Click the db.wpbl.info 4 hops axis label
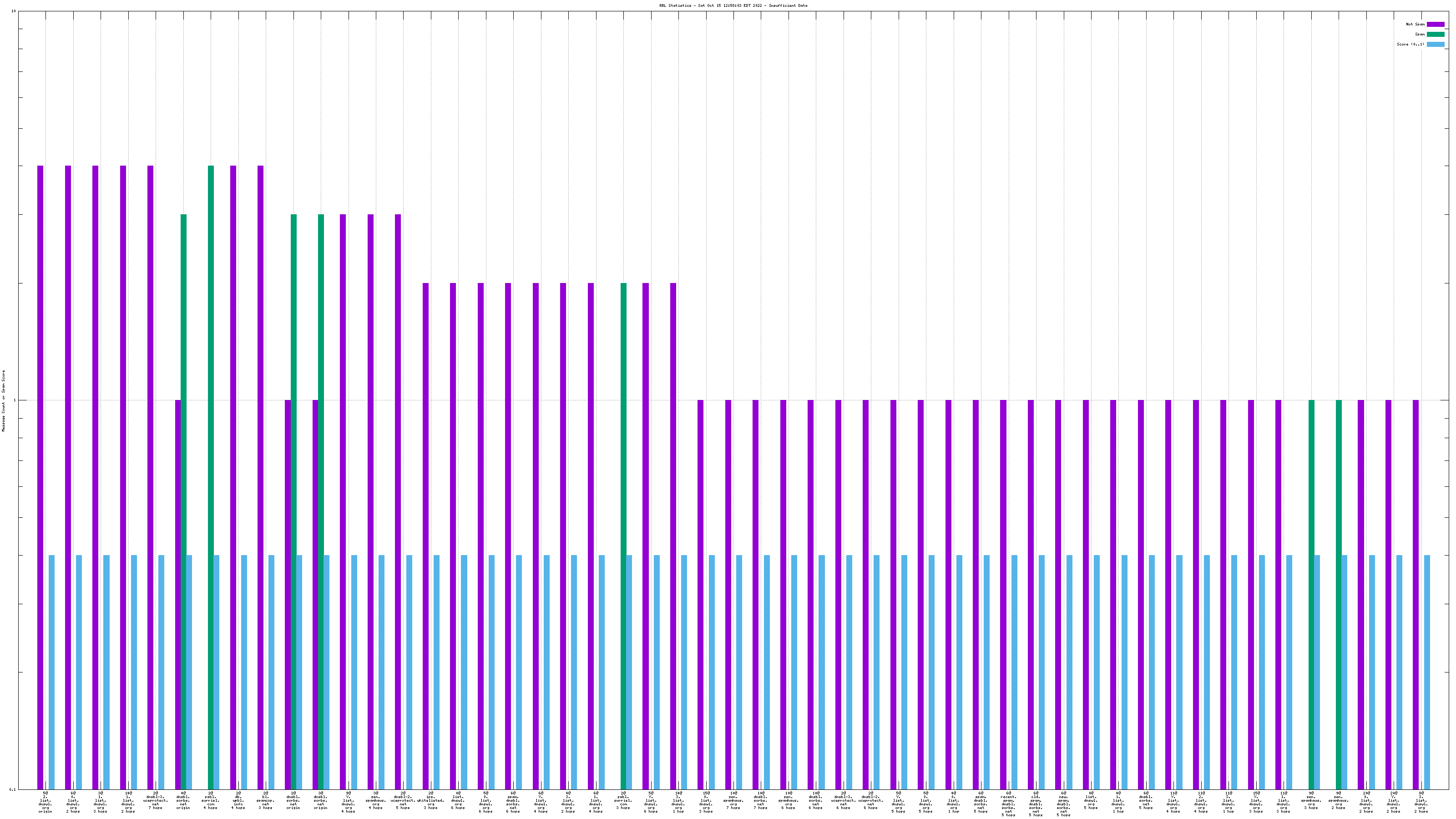Viewport: 1456px width, 819px height. 238,800
